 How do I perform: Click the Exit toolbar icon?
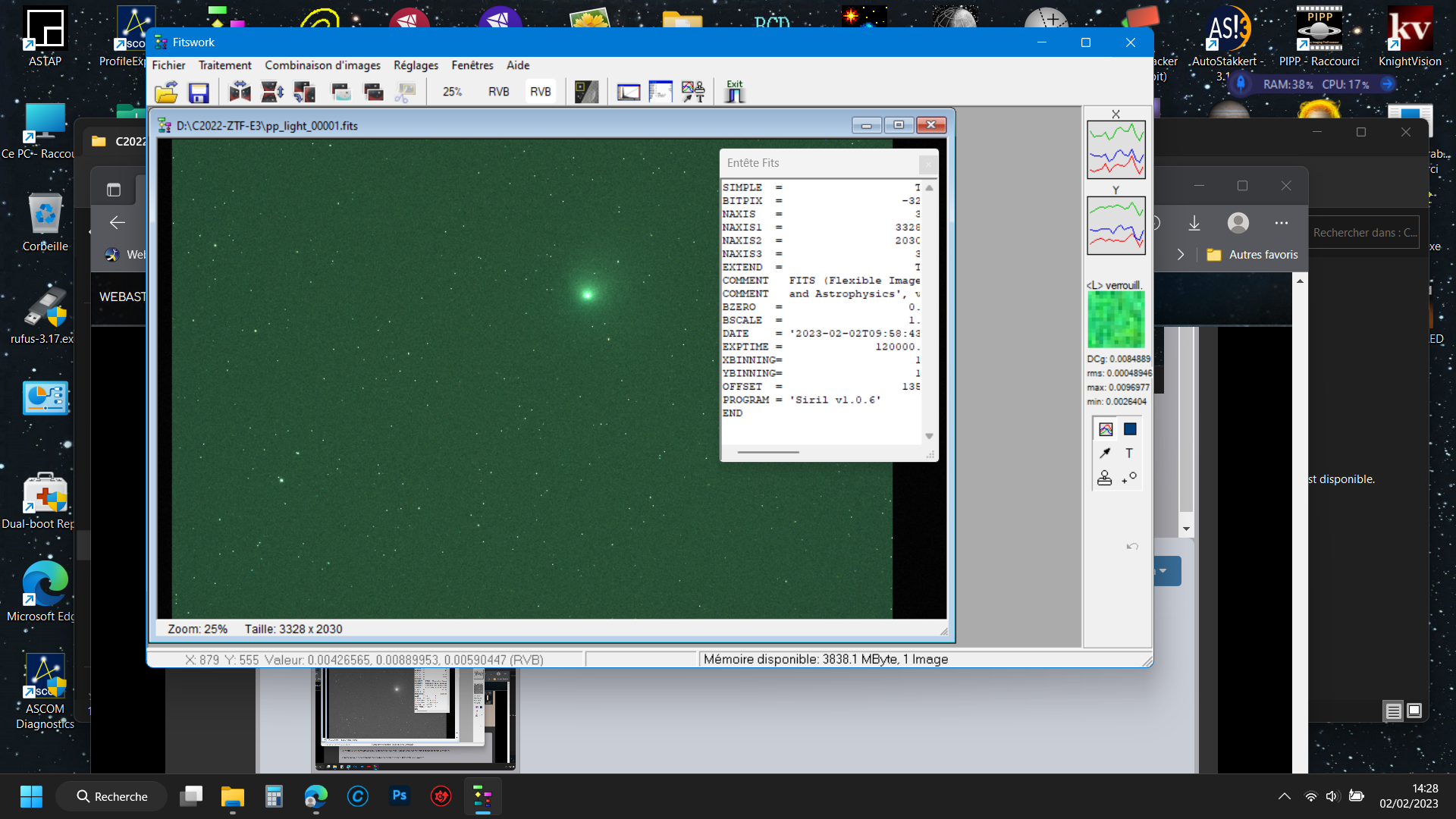pyautogui.click(x=734, y=92)
